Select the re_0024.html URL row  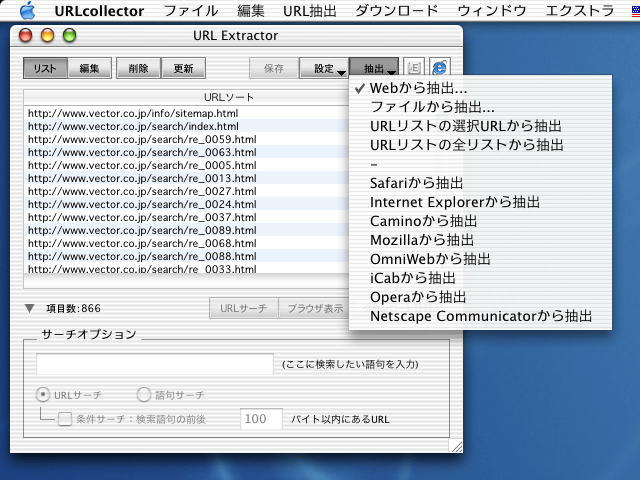pos(187,204)
